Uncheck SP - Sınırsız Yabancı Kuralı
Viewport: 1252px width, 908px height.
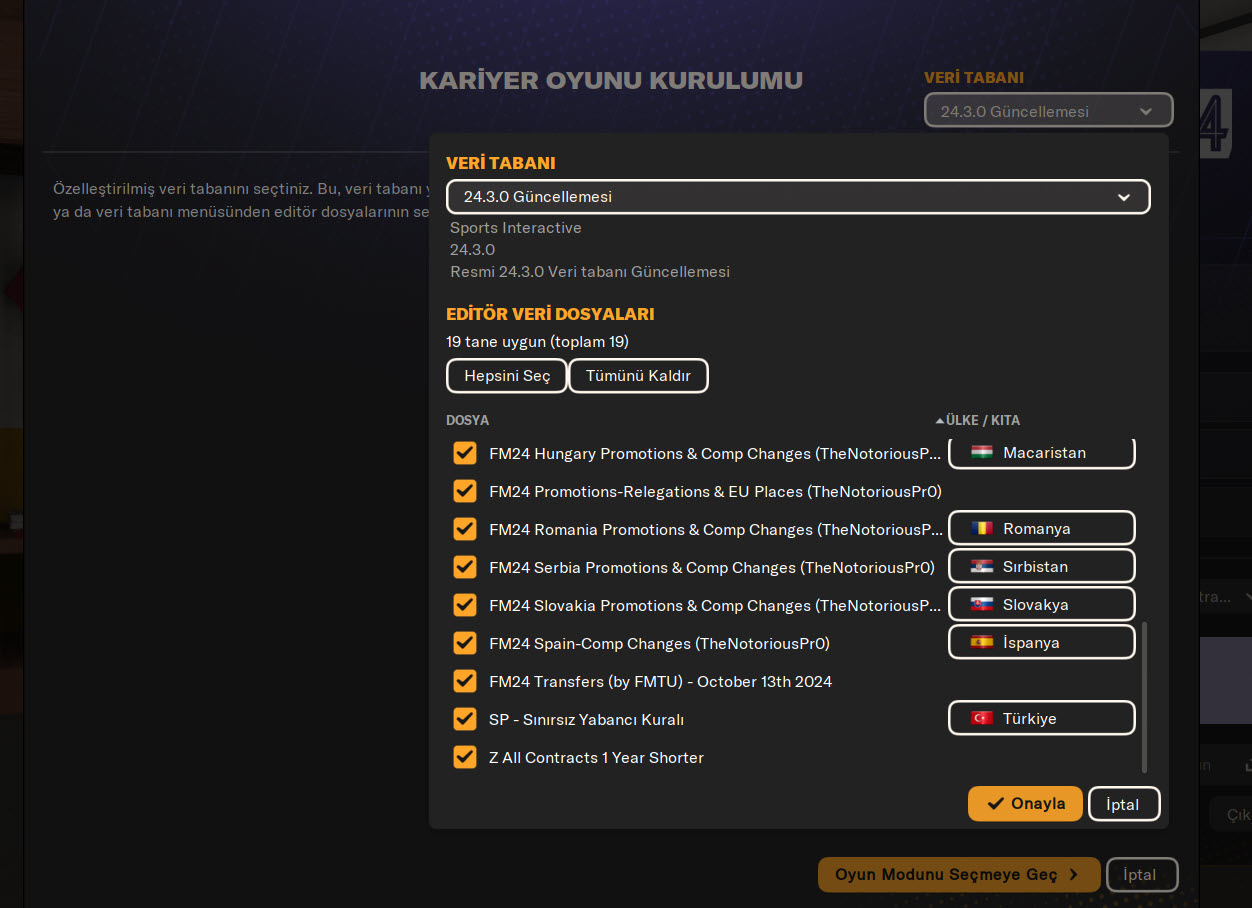click(x=465, y=719)
